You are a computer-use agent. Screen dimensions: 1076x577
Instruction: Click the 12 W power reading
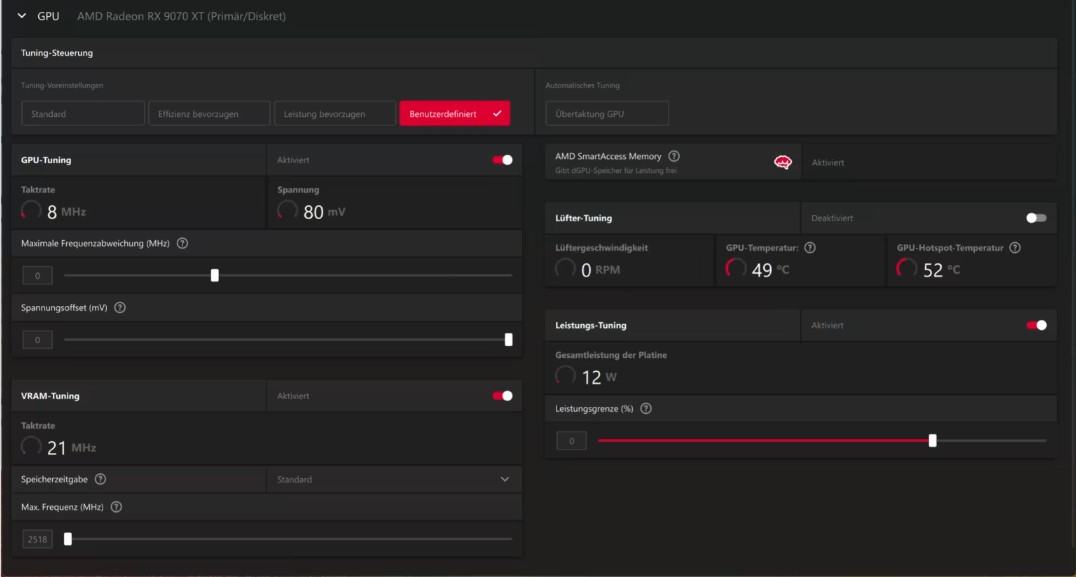pos(599,377)
